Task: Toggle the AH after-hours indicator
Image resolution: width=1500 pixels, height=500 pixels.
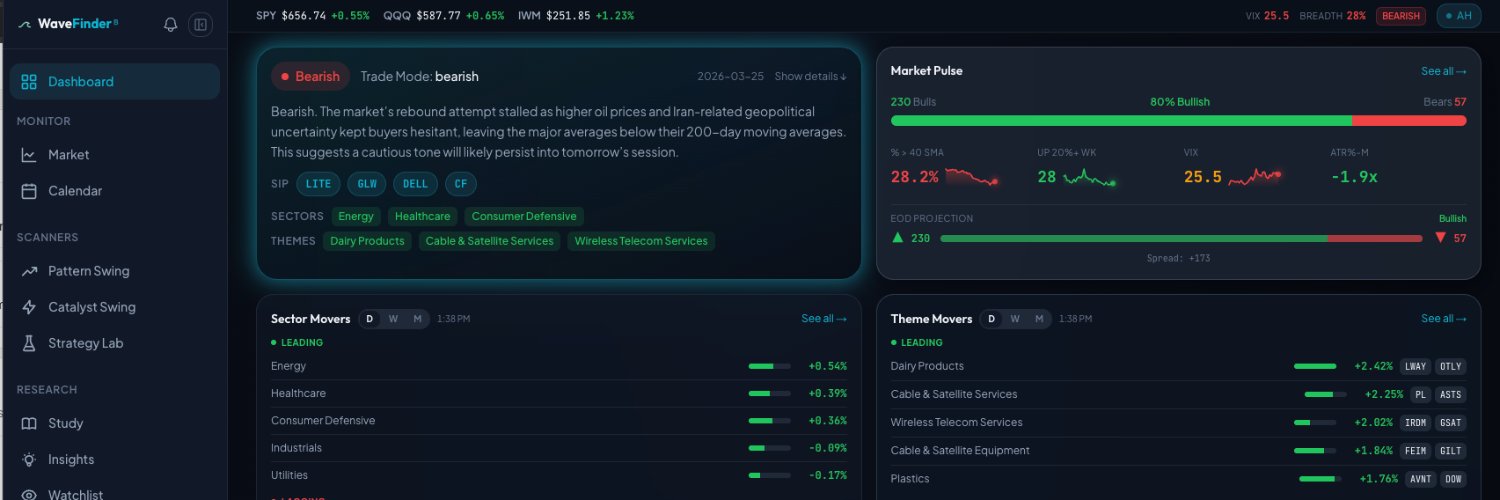Action: point(1459,15)
